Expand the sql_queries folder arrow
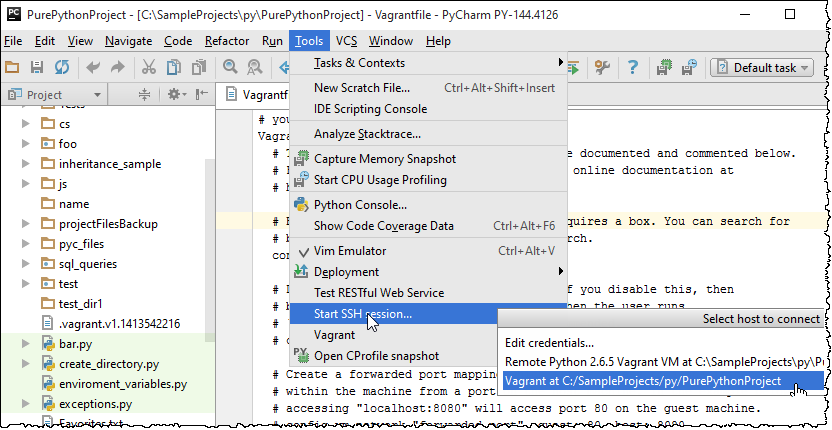The image size is (832, 430). click(x=25, y=264)
